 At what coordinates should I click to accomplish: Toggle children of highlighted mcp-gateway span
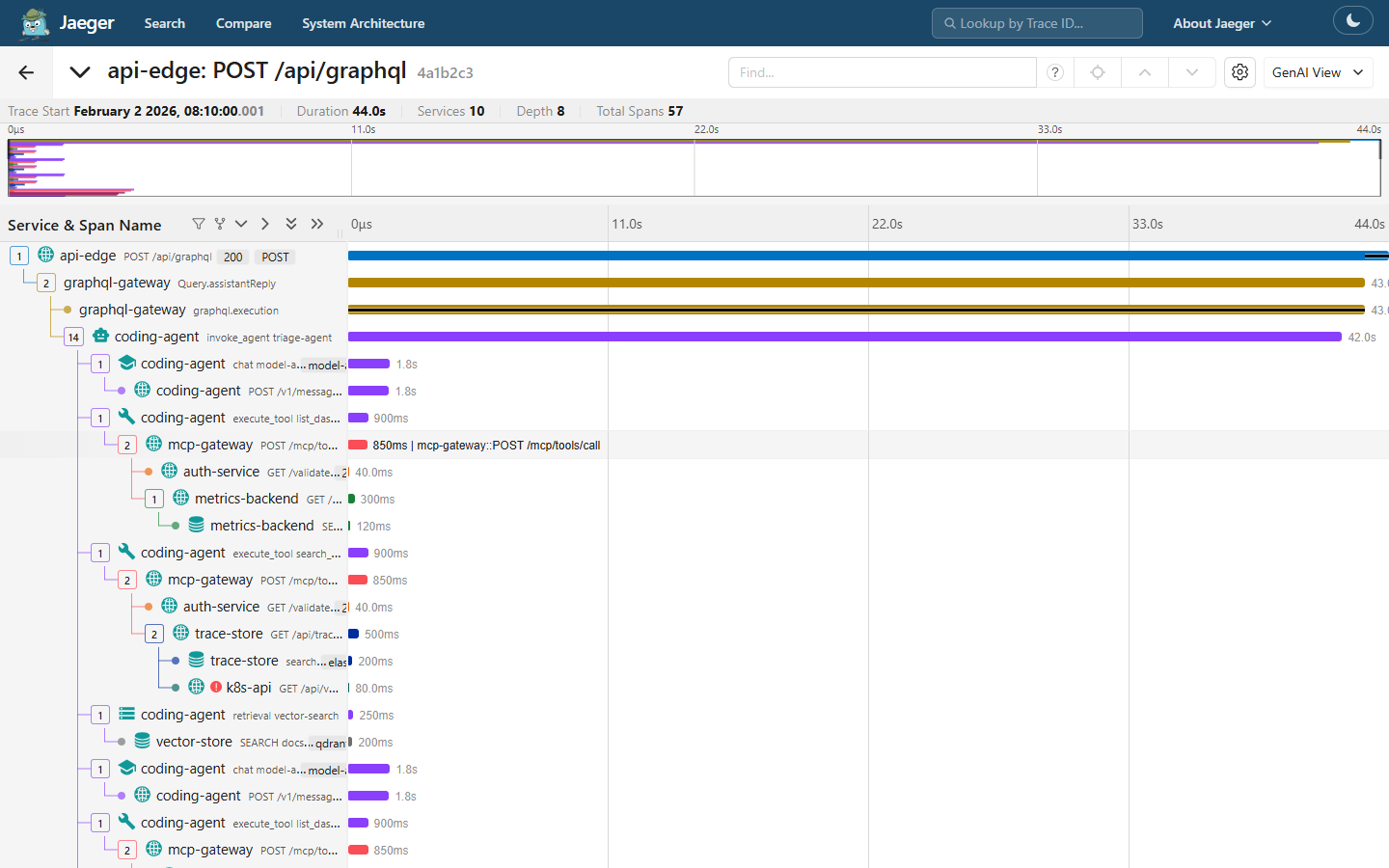coord(127,445)
